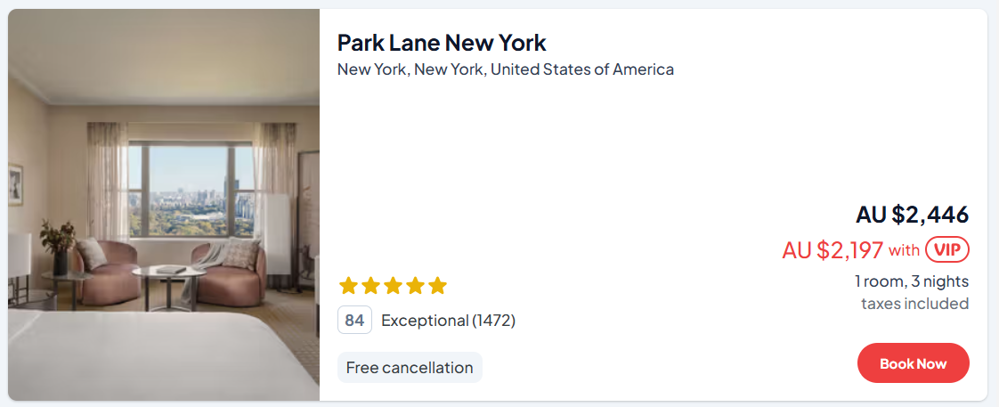Click the red VIP badge
The height and width of the screenshot is (407, 999).
947,249
